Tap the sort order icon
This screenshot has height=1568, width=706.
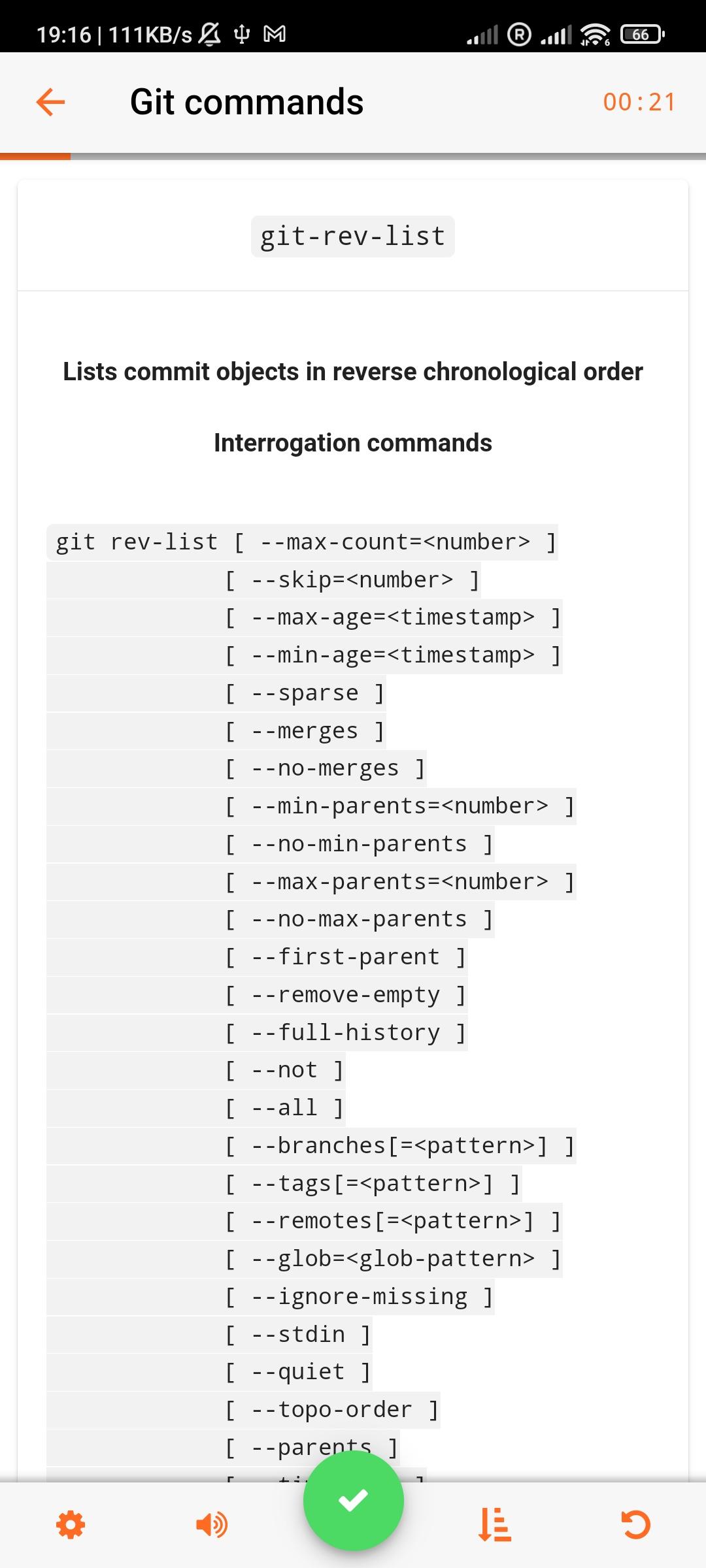click(x=495, y=1525)
